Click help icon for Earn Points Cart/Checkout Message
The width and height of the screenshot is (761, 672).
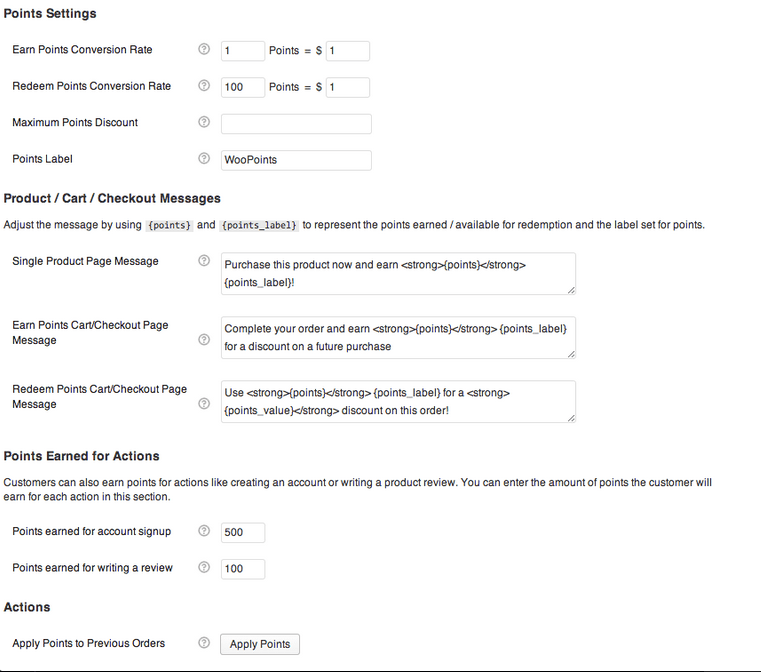[204, 340]
